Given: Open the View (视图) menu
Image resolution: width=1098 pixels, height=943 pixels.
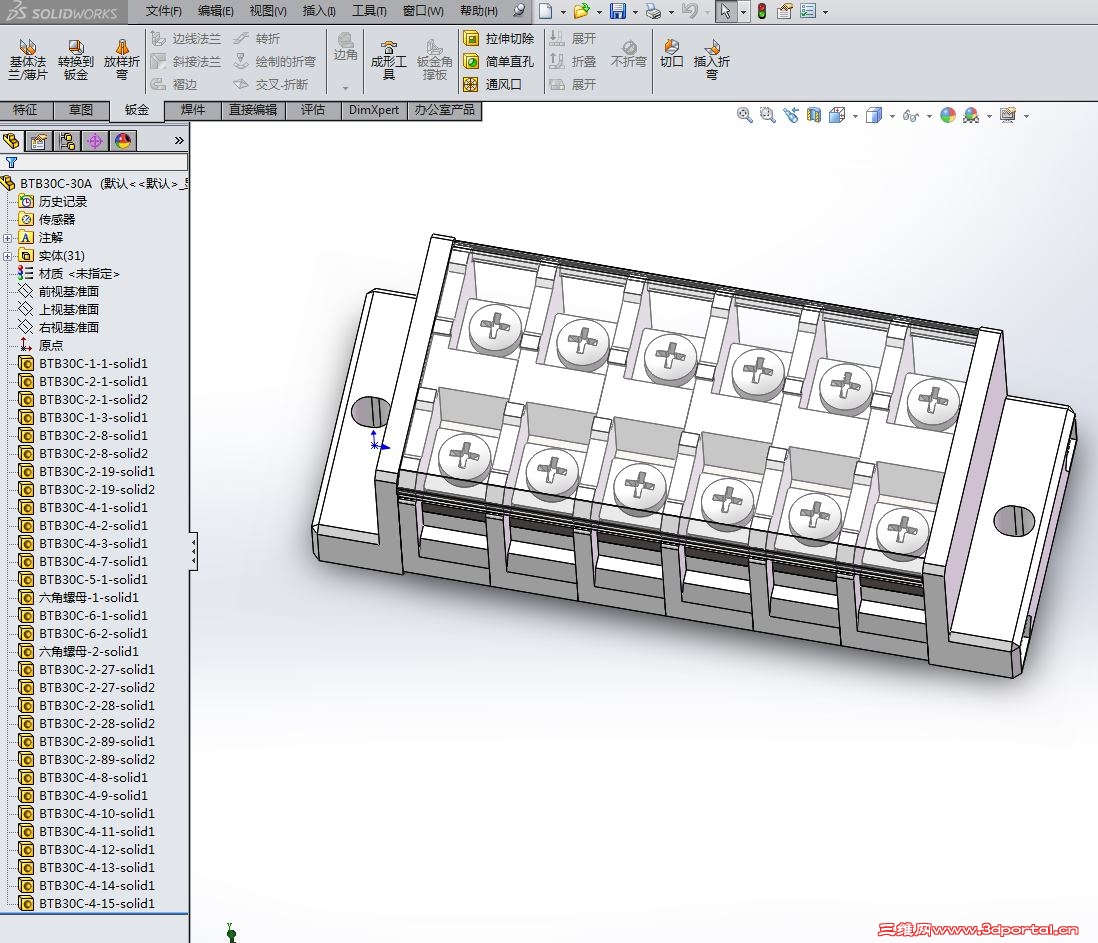Looking at the screenshot, I should (x=268, y=11).
